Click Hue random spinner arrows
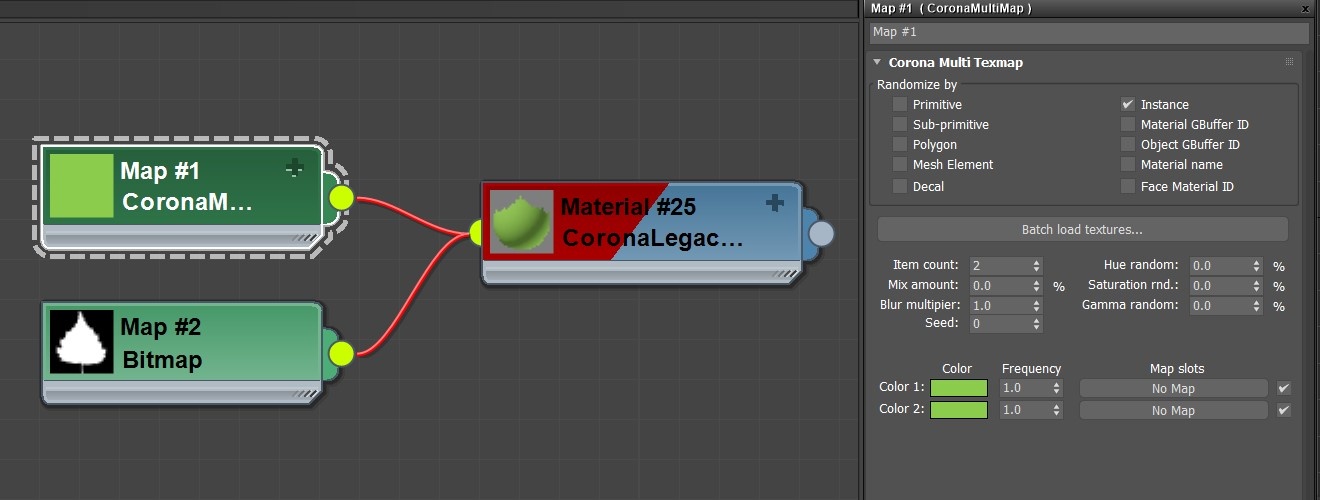Screen dimensions: 1320x500 (x=1256, y=266)
